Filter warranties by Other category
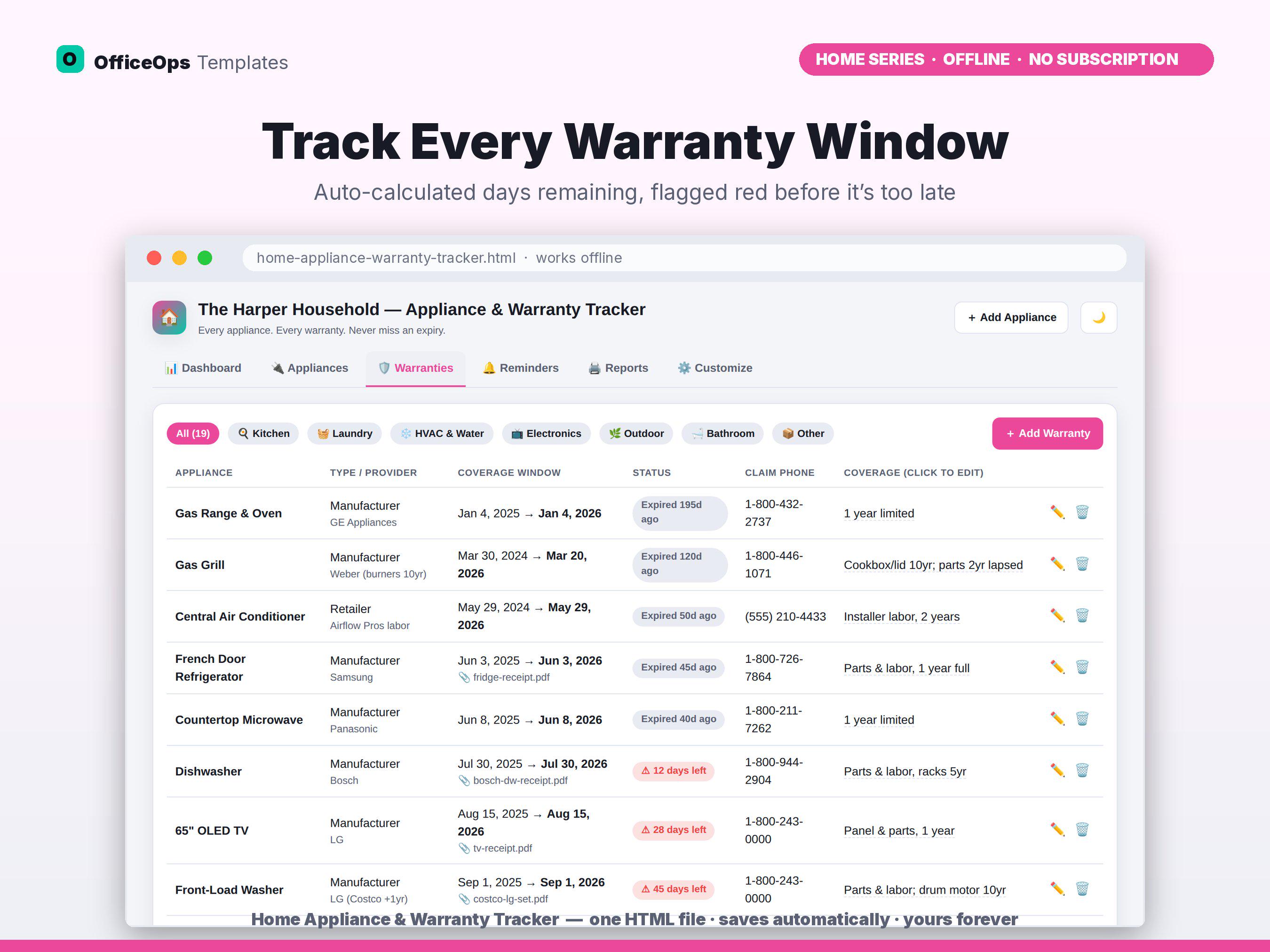 tap(802, 433)
